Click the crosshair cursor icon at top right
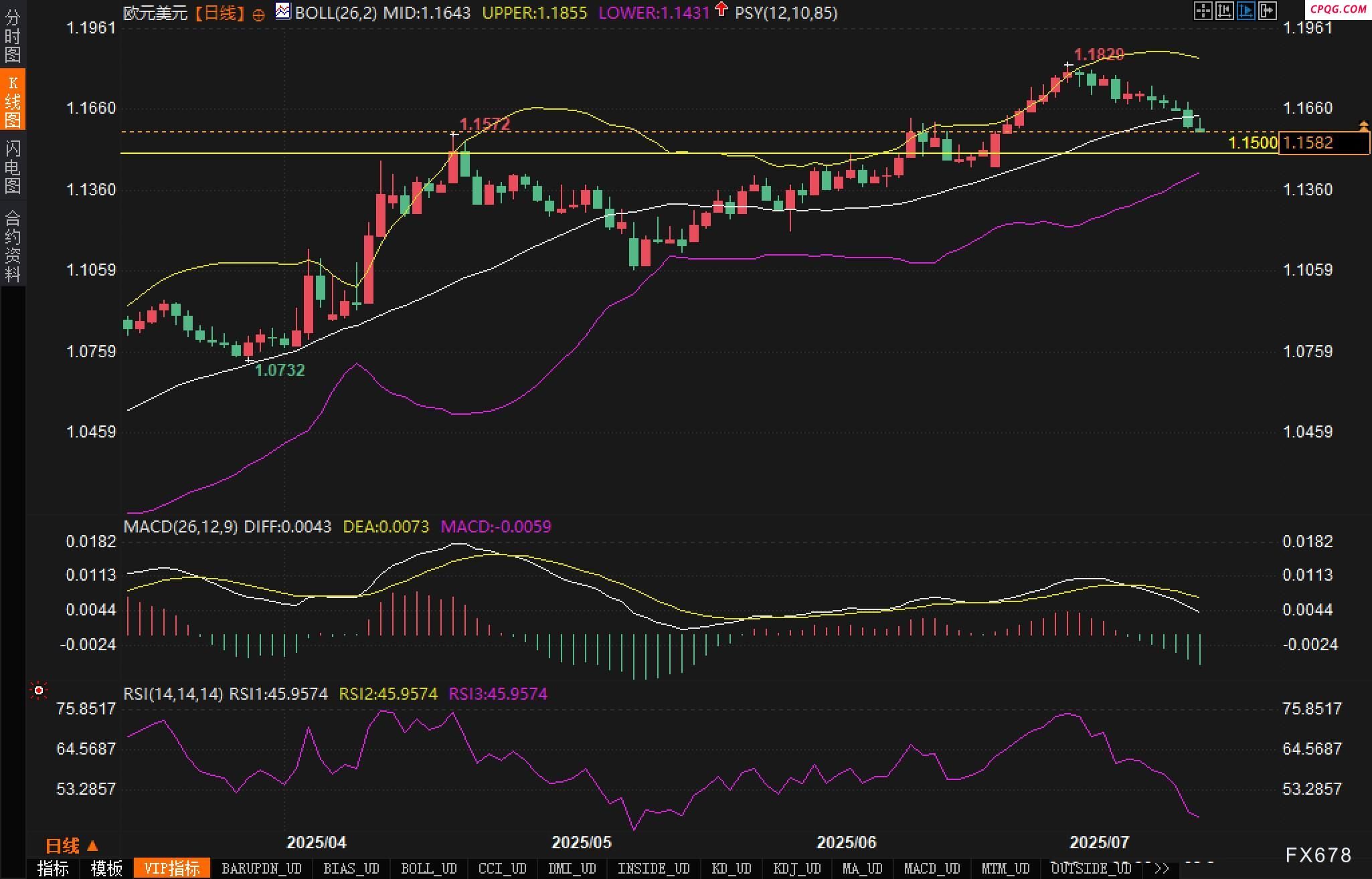The height and width of the screenshot is (879, 1372). pos(1203,11)
